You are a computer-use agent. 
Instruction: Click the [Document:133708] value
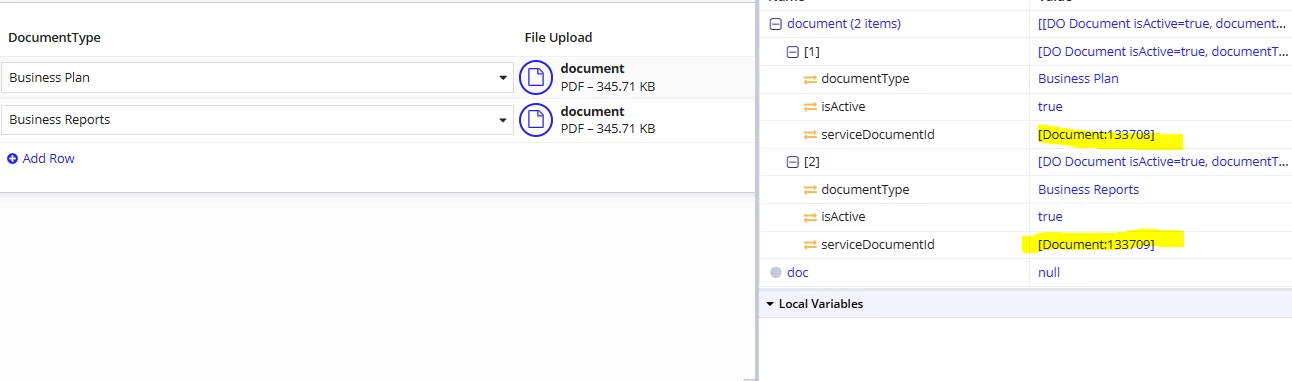[1096, 135]
